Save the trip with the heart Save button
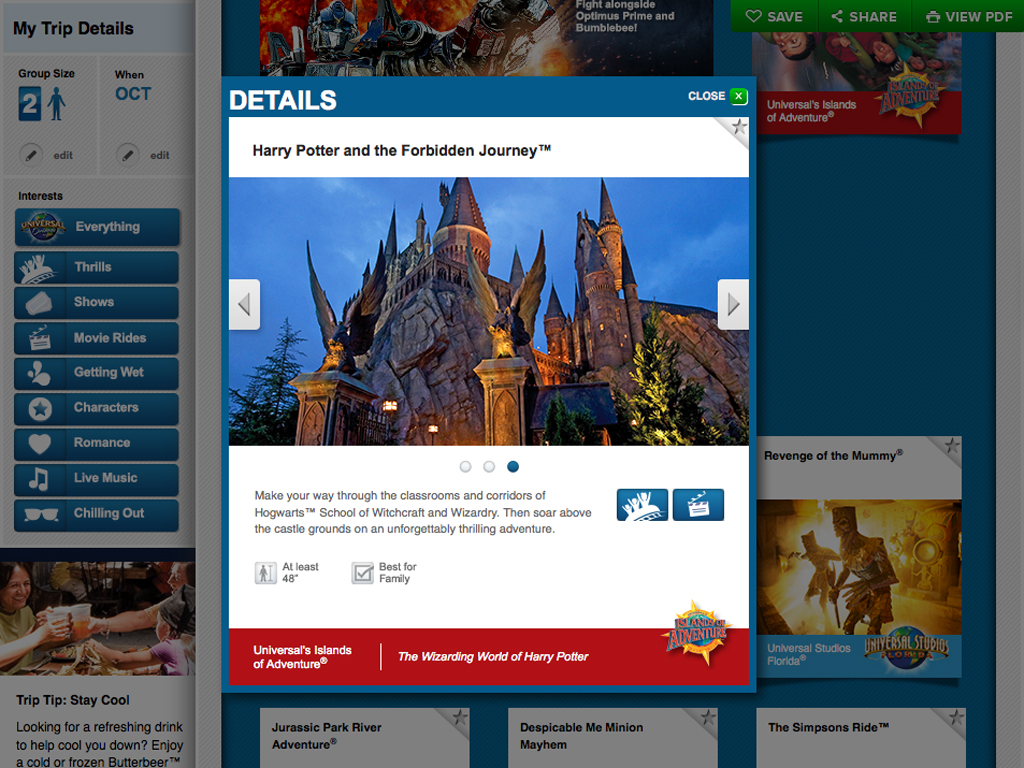This screenshot has width=1024, height=768. (x=774, y=16)
